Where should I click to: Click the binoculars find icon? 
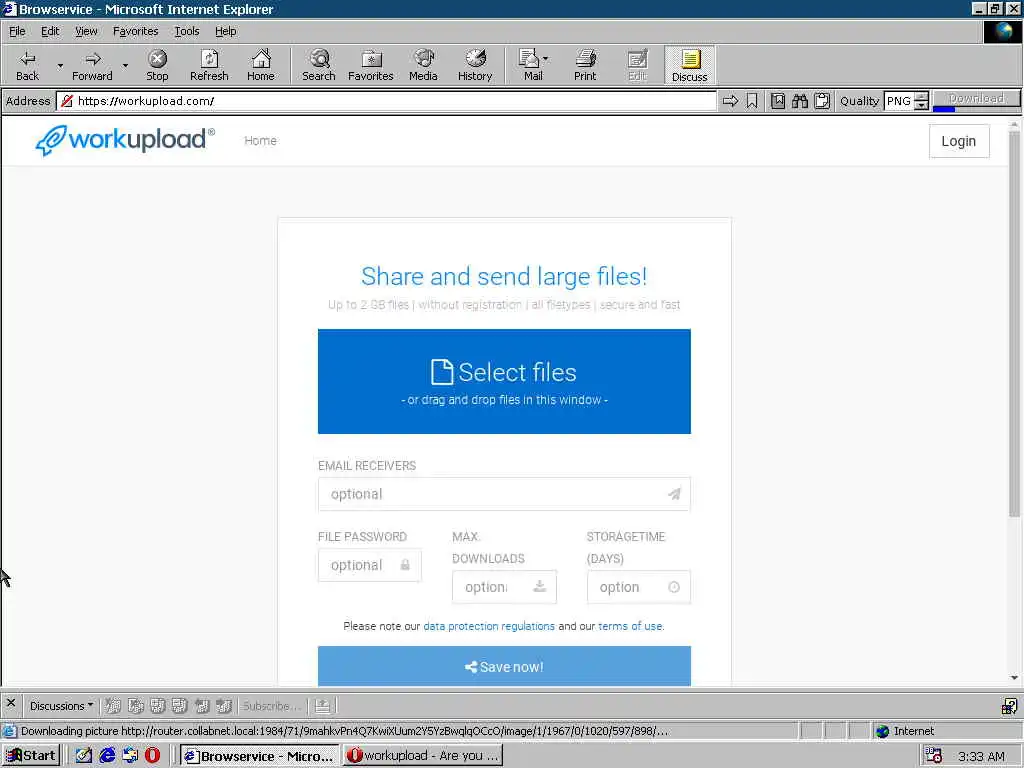(800, 101)
